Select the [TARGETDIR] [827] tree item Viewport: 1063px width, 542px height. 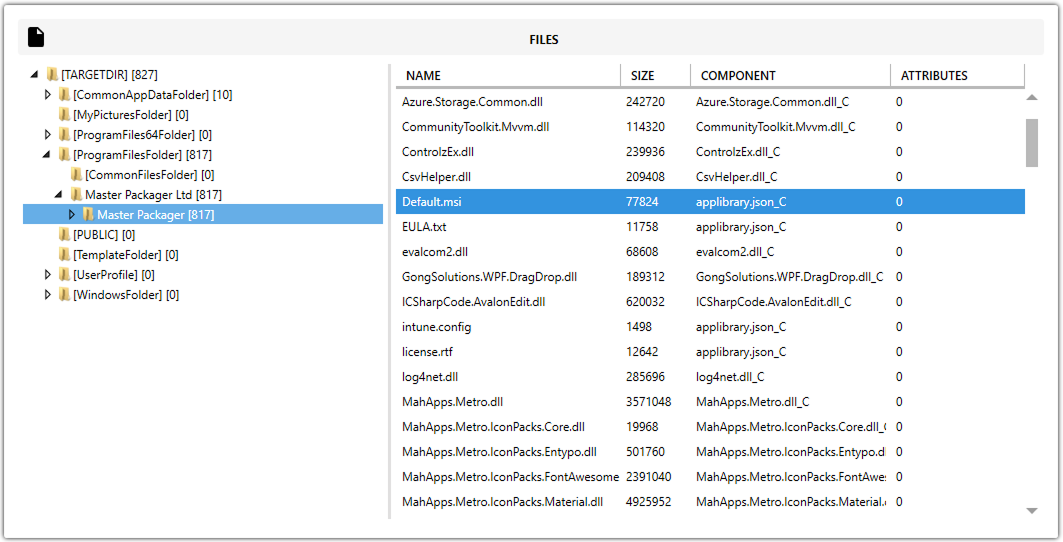coord(109,75)
